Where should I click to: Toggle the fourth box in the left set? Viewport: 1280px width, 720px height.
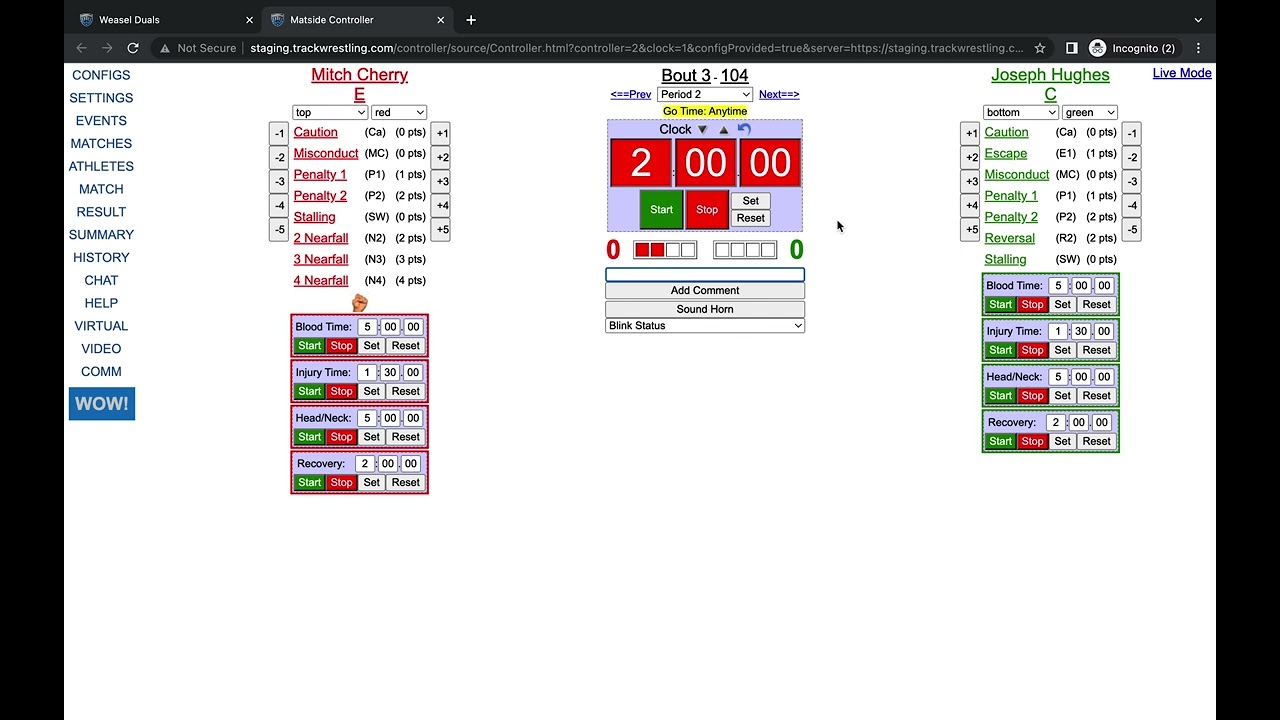688,250
